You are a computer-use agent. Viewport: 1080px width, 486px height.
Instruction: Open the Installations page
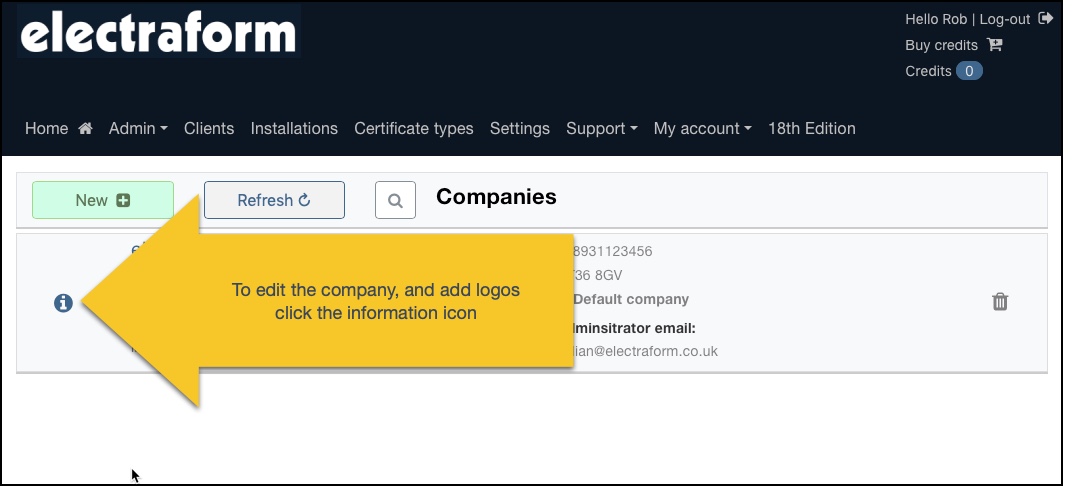(x=294, y=129)
